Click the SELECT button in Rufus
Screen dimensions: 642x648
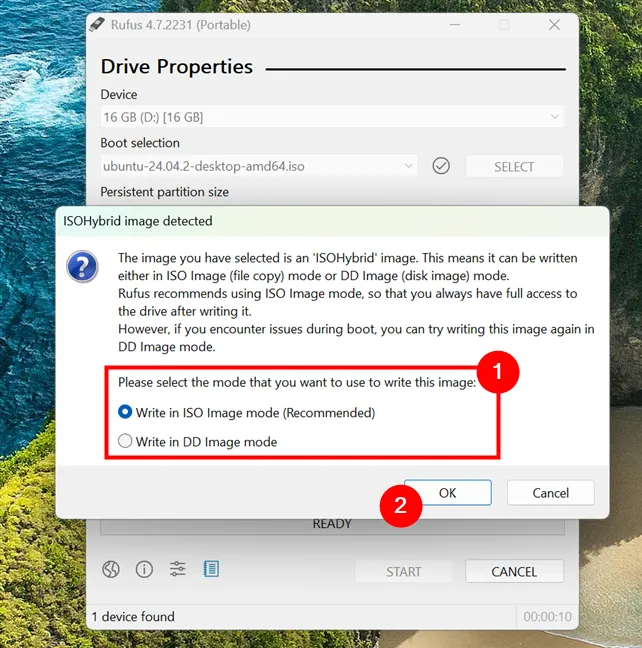coord(514,167)
